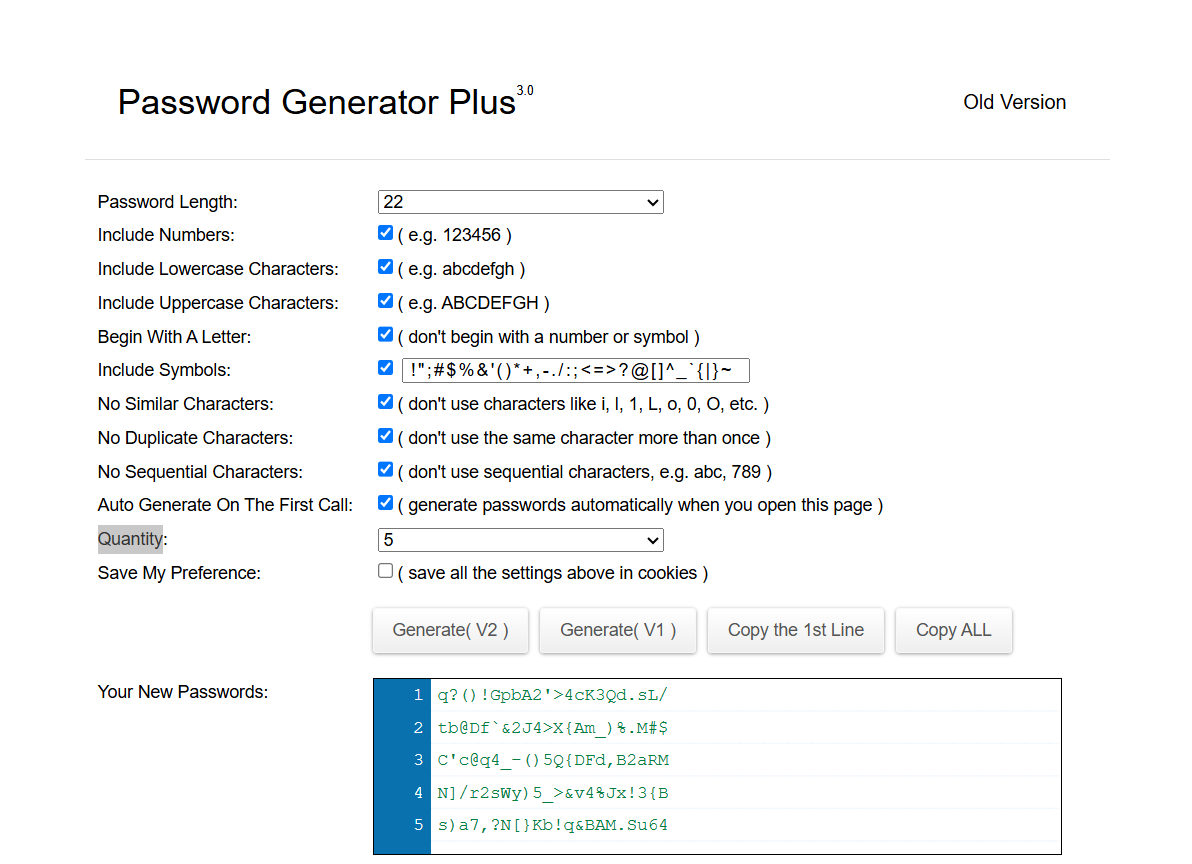Disable Include Lowercase Characters option
This screenshot has width=1192, height=864.
pos(385,267)
